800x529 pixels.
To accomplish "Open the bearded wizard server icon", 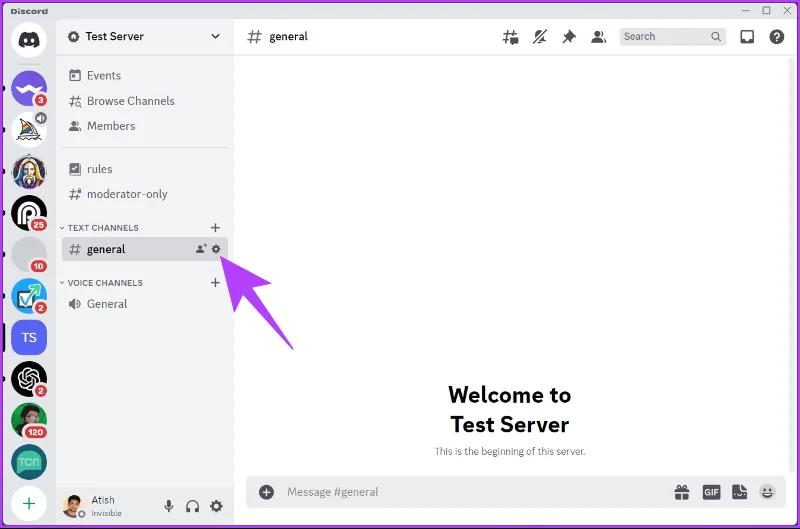I will tap(29, 172).
